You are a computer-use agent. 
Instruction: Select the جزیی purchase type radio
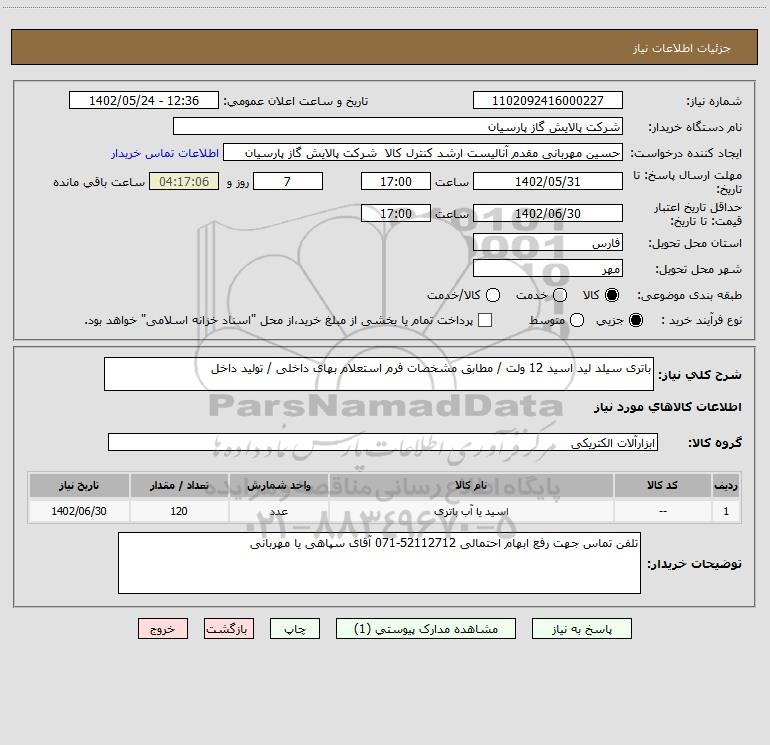click(635, 320)
